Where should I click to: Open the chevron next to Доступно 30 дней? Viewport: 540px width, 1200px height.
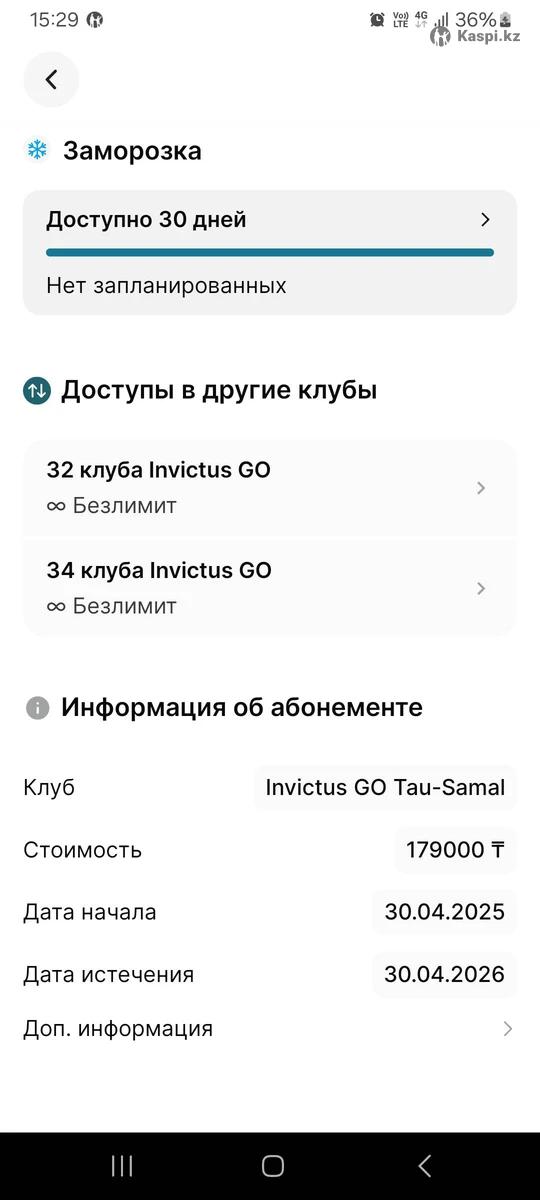485,220
